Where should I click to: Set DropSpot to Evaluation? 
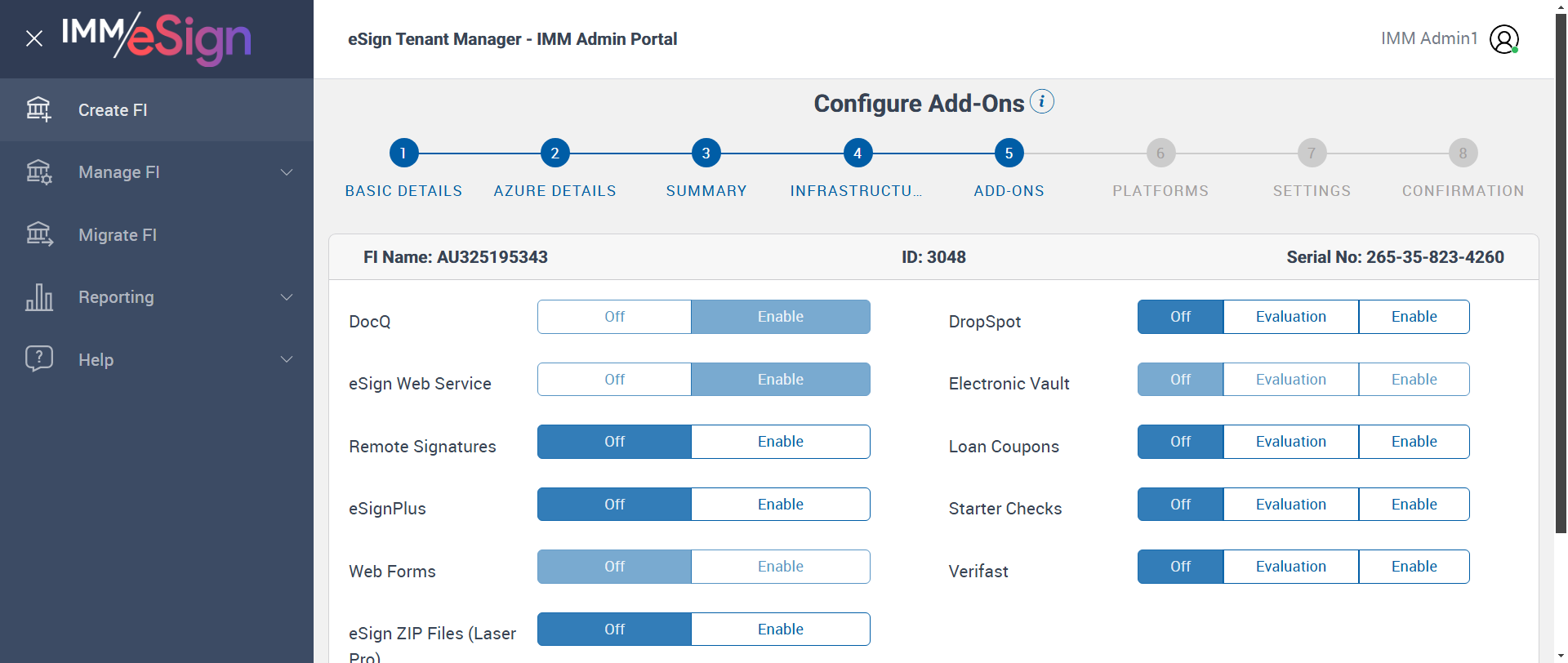[1290, 317]
